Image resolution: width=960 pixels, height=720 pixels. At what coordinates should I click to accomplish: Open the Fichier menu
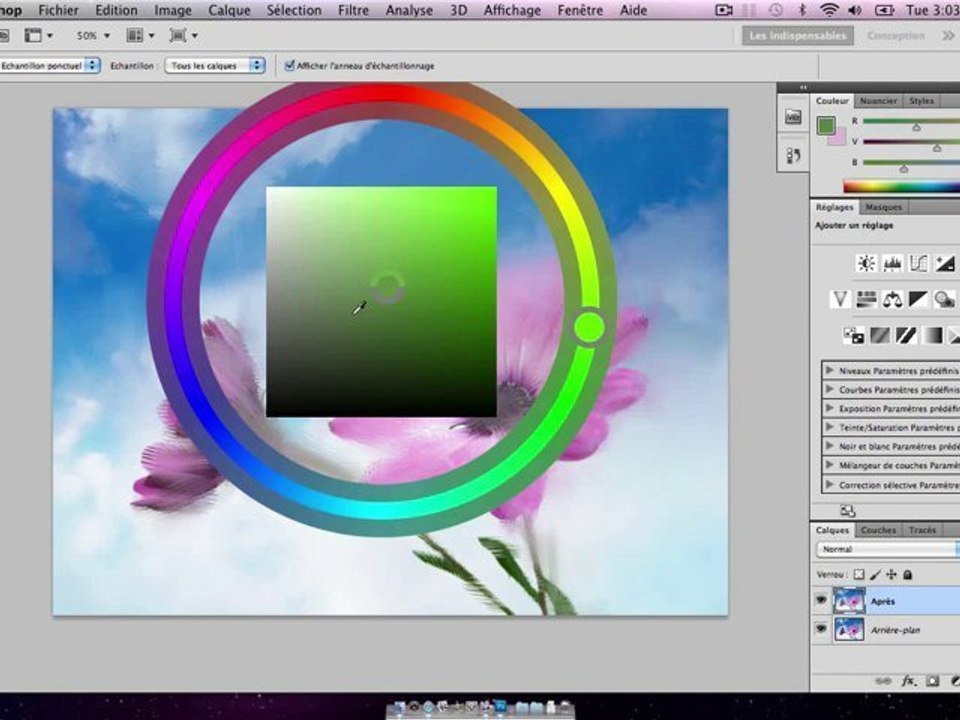coord(58,10)
